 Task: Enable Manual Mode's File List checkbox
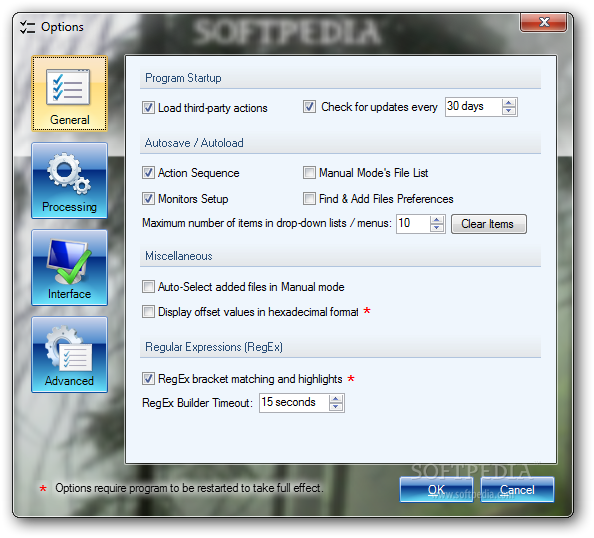(x=309, y=173)
